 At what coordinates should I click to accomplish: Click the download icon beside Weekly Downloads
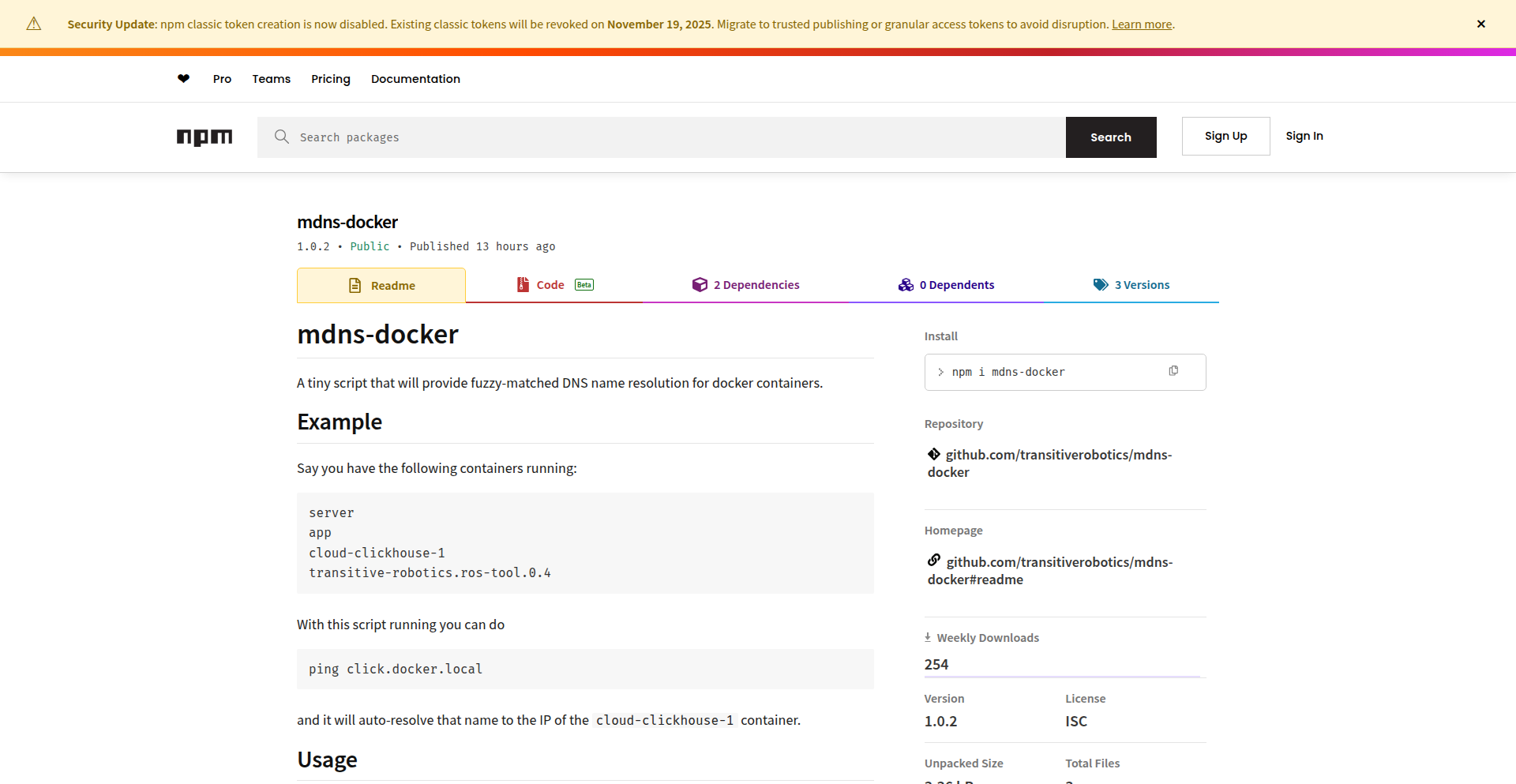[928, 636]
